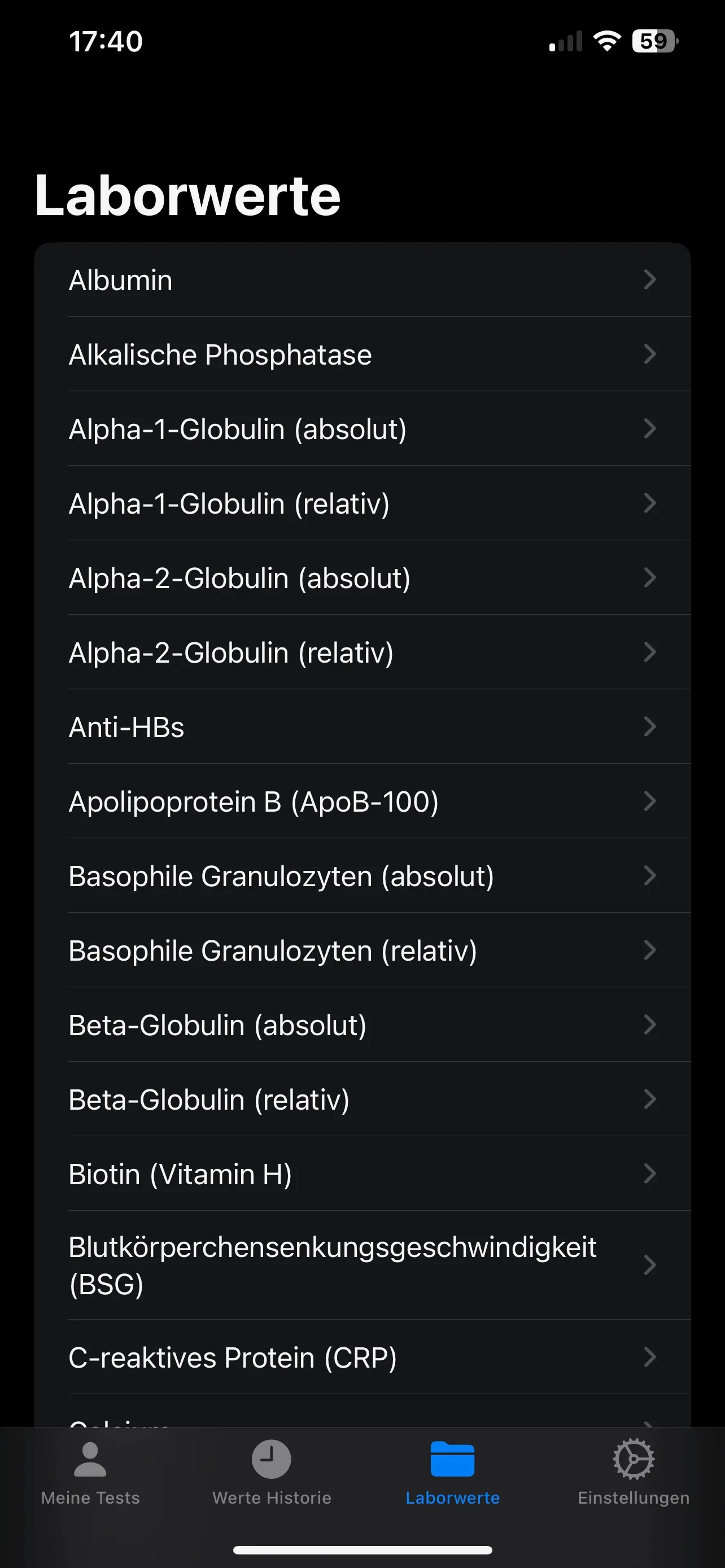Select Basophile Granulozyten (absolut) row

(x=362, y=875)
